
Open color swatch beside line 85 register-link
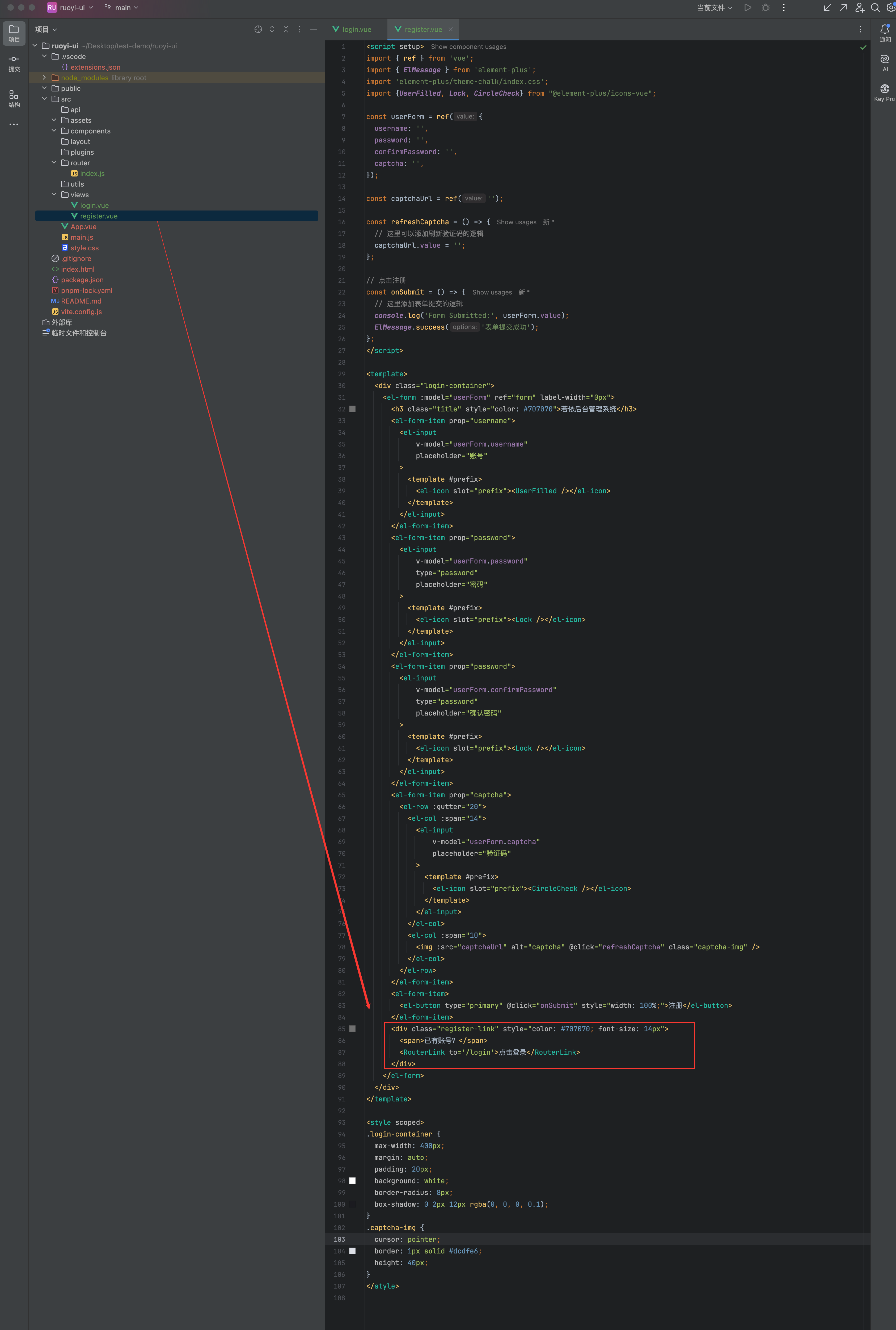point(353,1029)
